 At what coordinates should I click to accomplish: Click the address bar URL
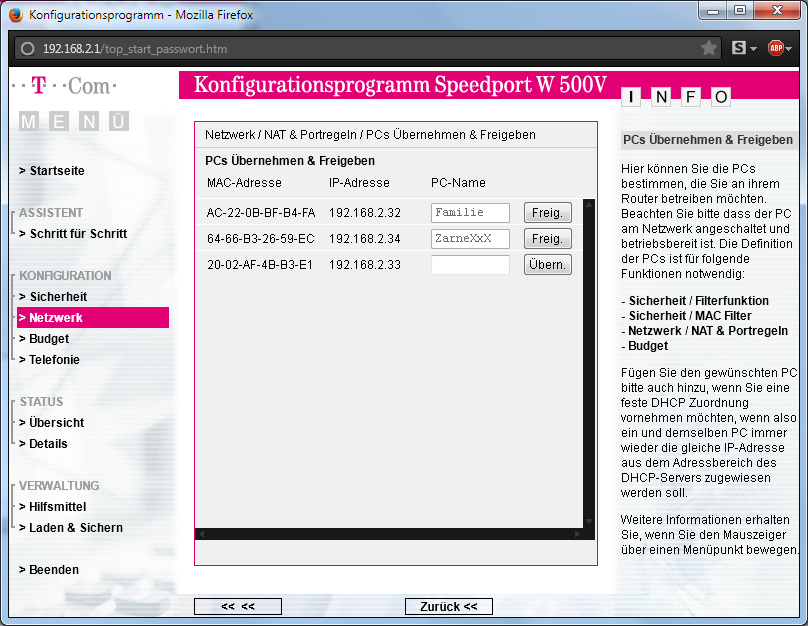[x=135, y=49]
